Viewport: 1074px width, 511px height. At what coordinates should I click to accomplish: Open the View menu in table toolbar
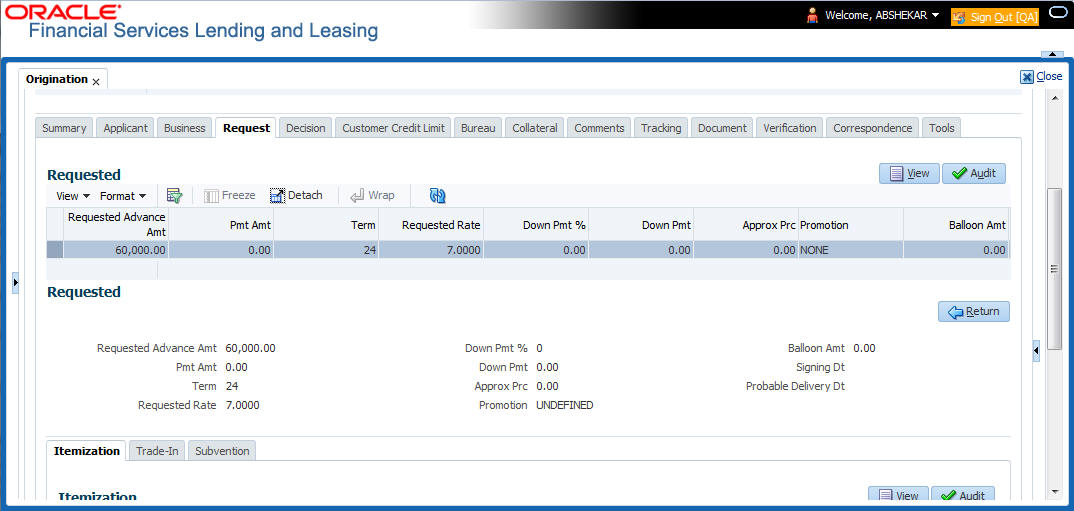73,196
